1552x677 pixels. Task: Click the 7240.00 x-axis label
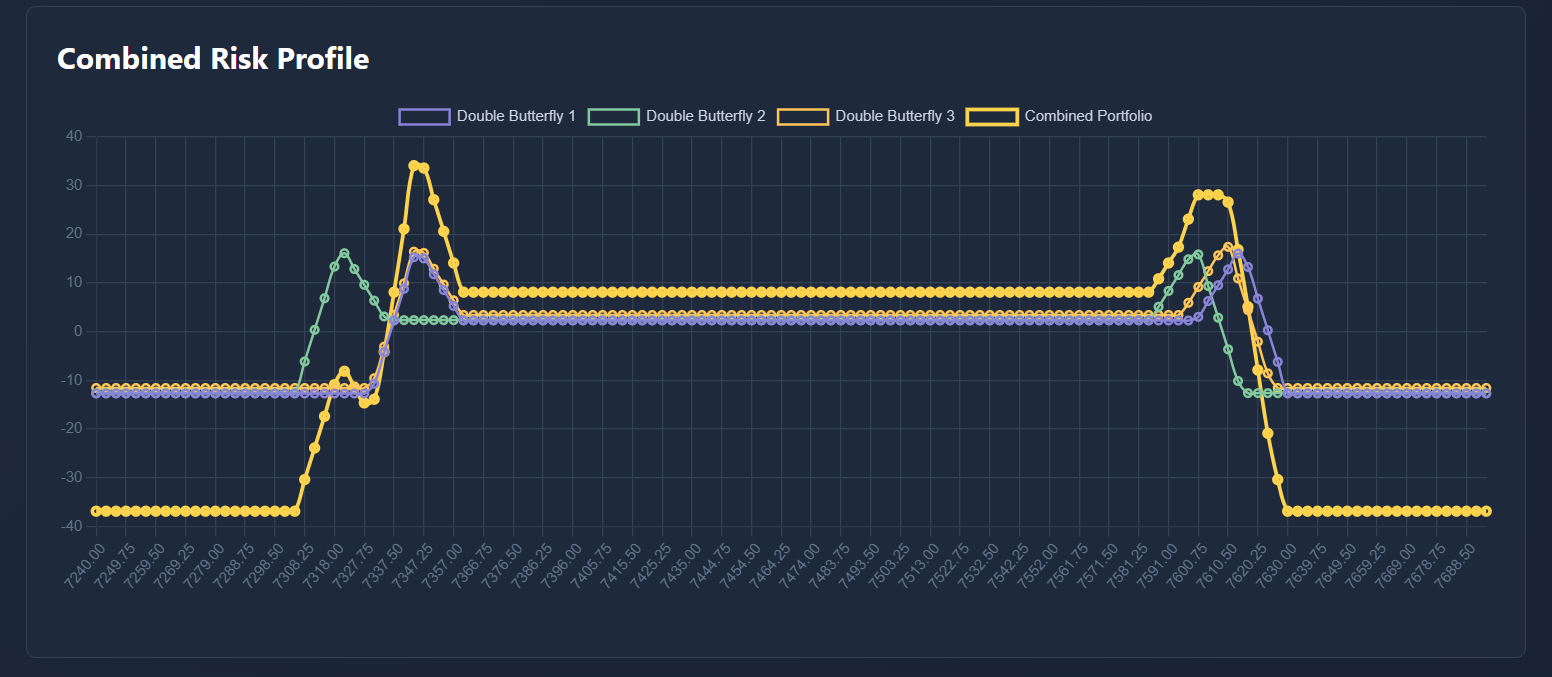pyautogui.click(x=83, y=557)
